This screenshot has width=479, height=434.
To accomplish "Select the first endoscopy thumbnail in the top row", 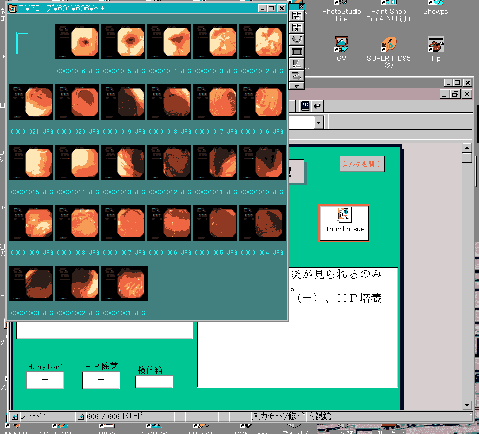I will (x=77, y=41).
